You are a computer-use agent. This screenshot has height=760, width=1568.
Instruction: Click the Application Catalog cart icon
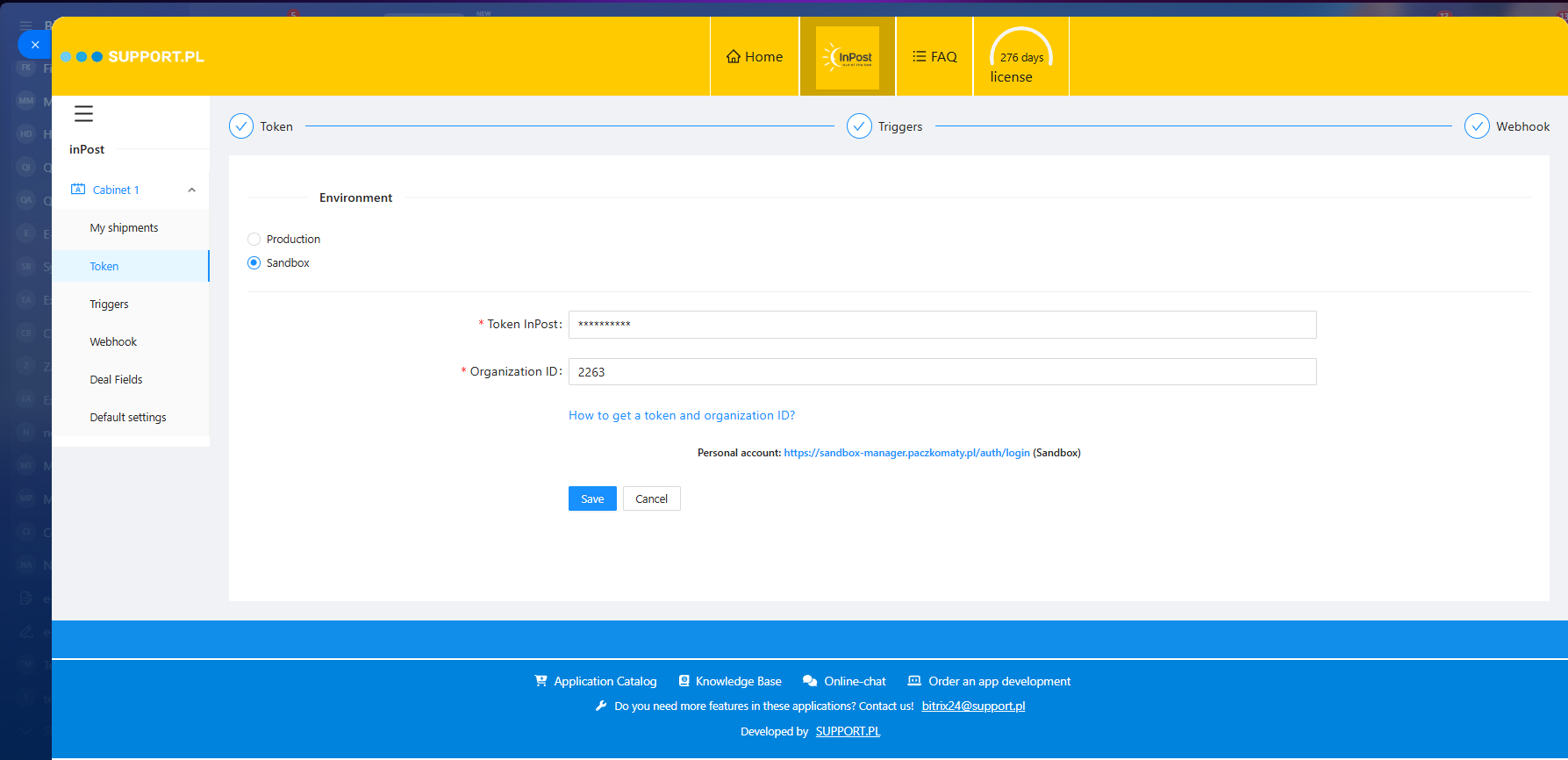click(541, 681)
